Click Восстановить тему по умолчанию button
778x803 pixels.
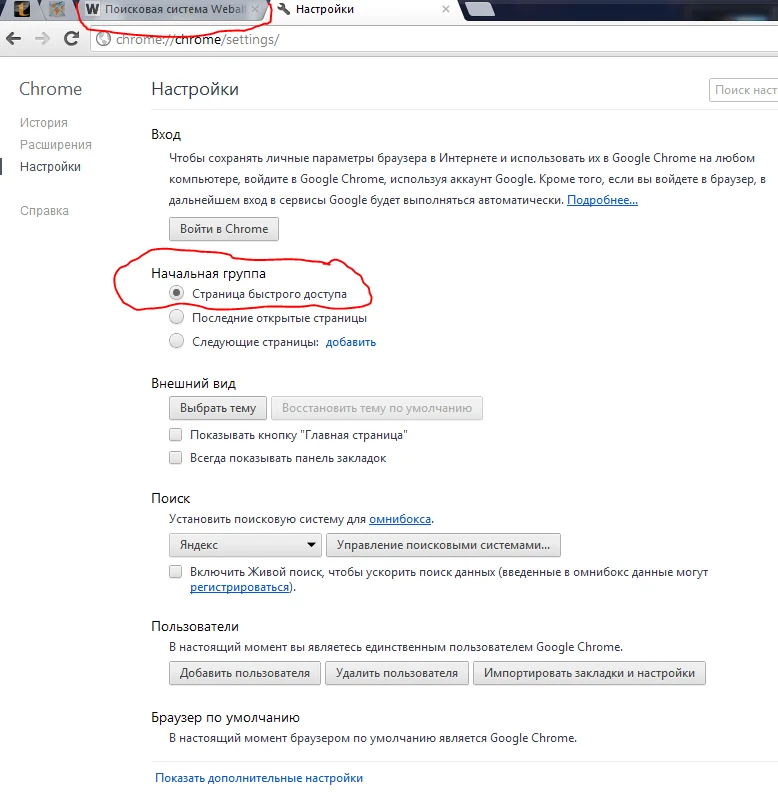click(377, 408)
